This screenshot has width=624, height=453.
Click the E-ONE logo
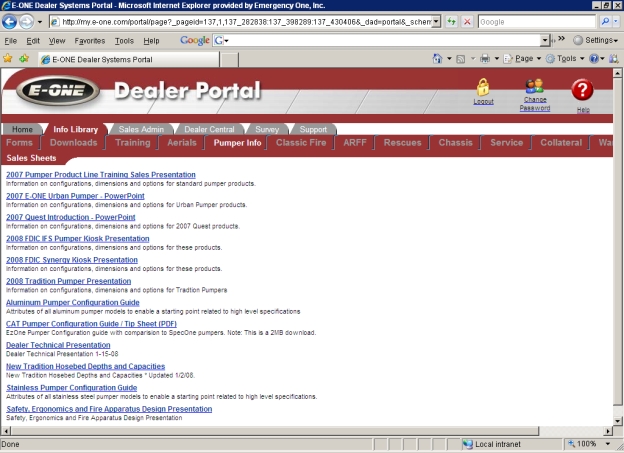point(57,91)
